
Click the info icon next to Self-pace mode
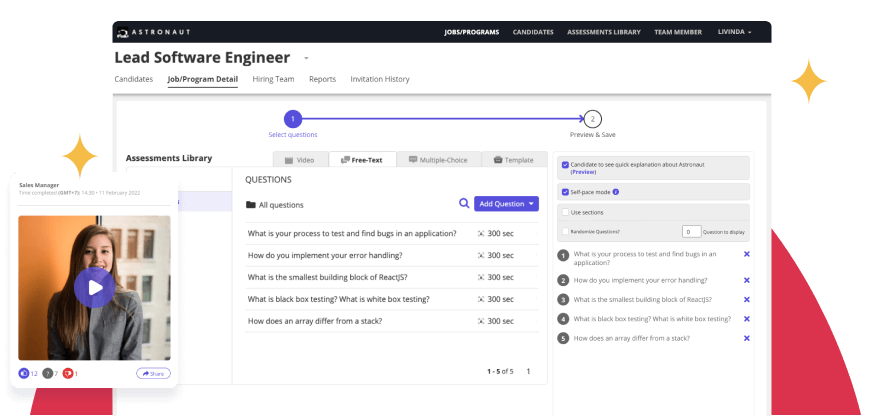point(616,192)
